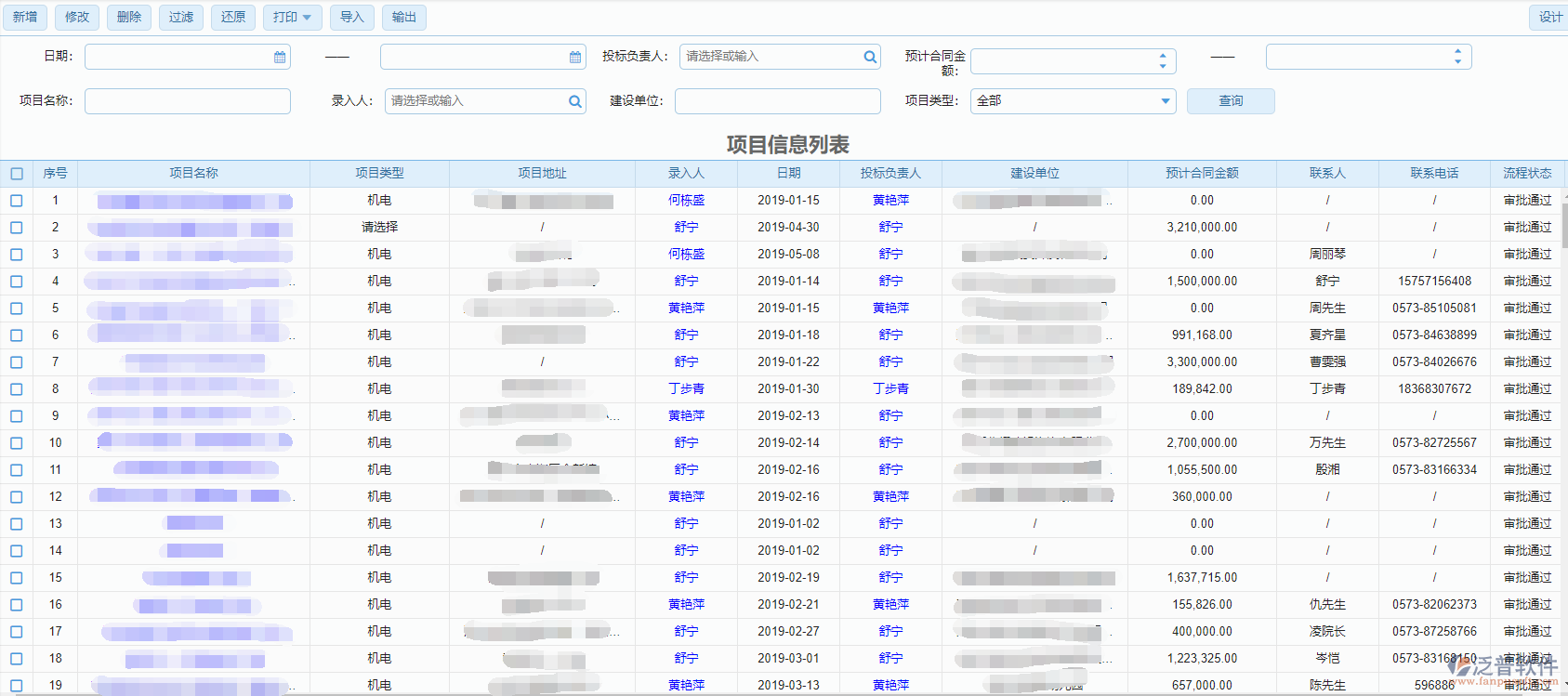
Task: Focus the 项目名称 input field
Action: pos(187,101)
